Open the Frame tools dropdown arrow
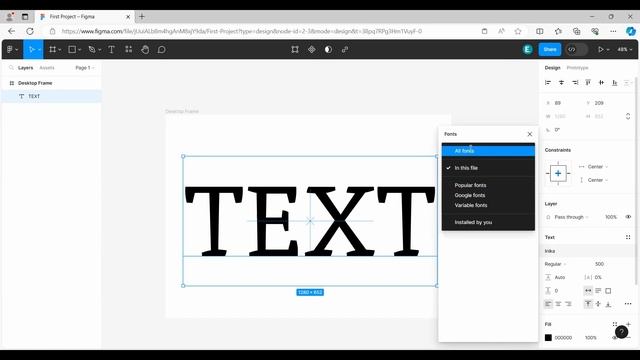640x360 pixels. click(x=60, y=50)
